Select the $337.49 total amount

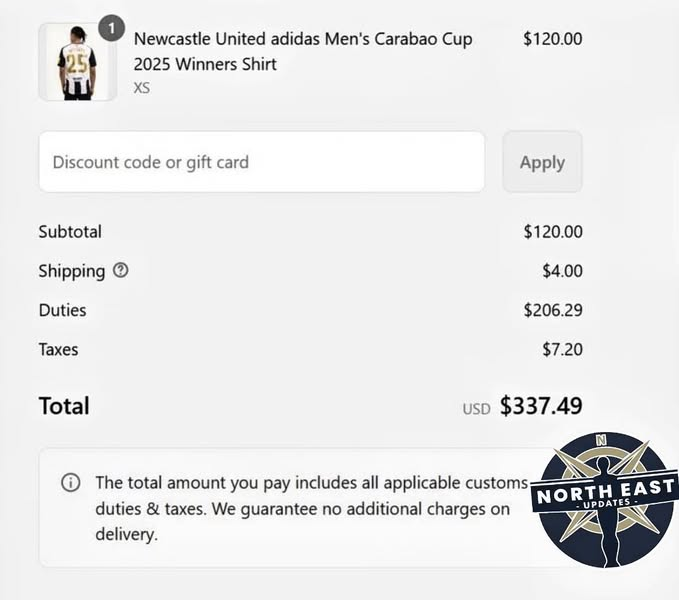pos(541,406)
